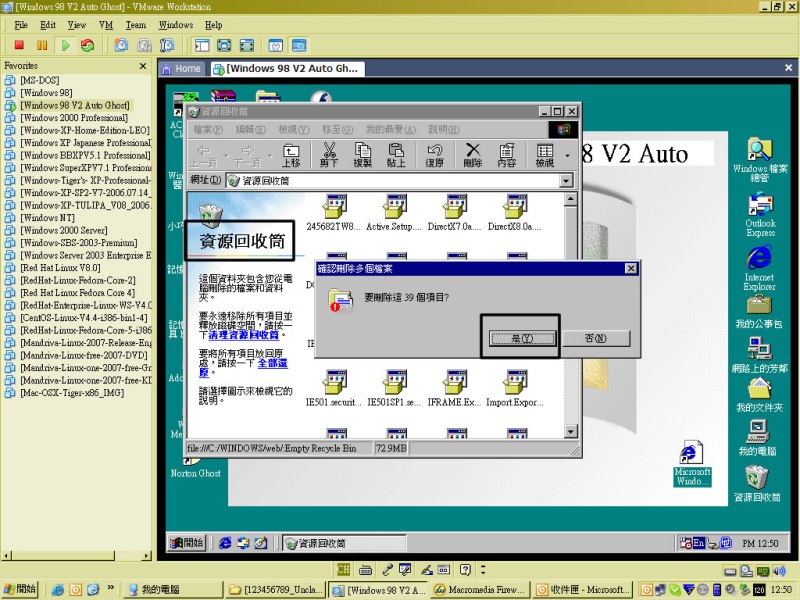
Task: Click the Cut scissors icon in Recycle Bin toolbar
Action: [329, 155]
